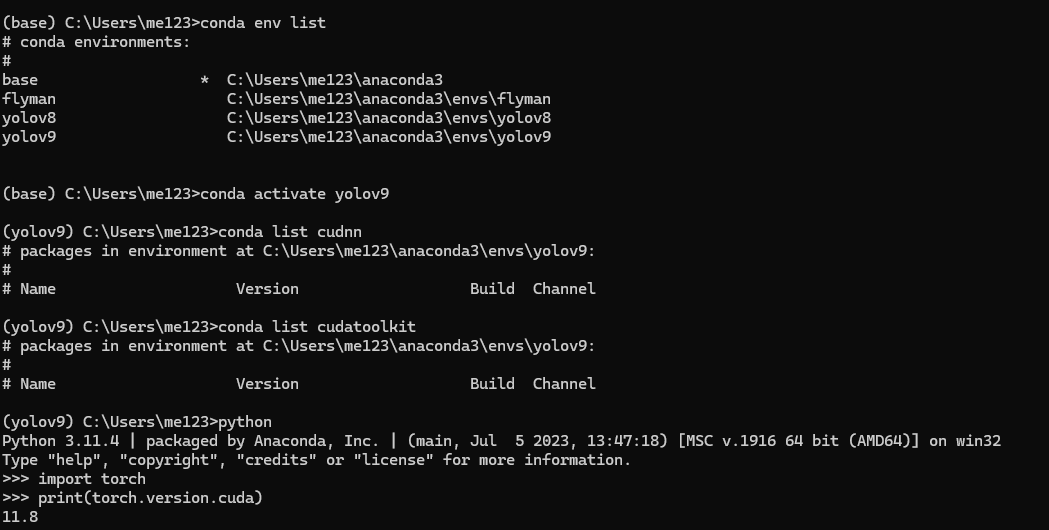This screenshot has height=530, width=1049.
Task: Click the 'print(torch.version.cuda)' statement
Action: 151,498
